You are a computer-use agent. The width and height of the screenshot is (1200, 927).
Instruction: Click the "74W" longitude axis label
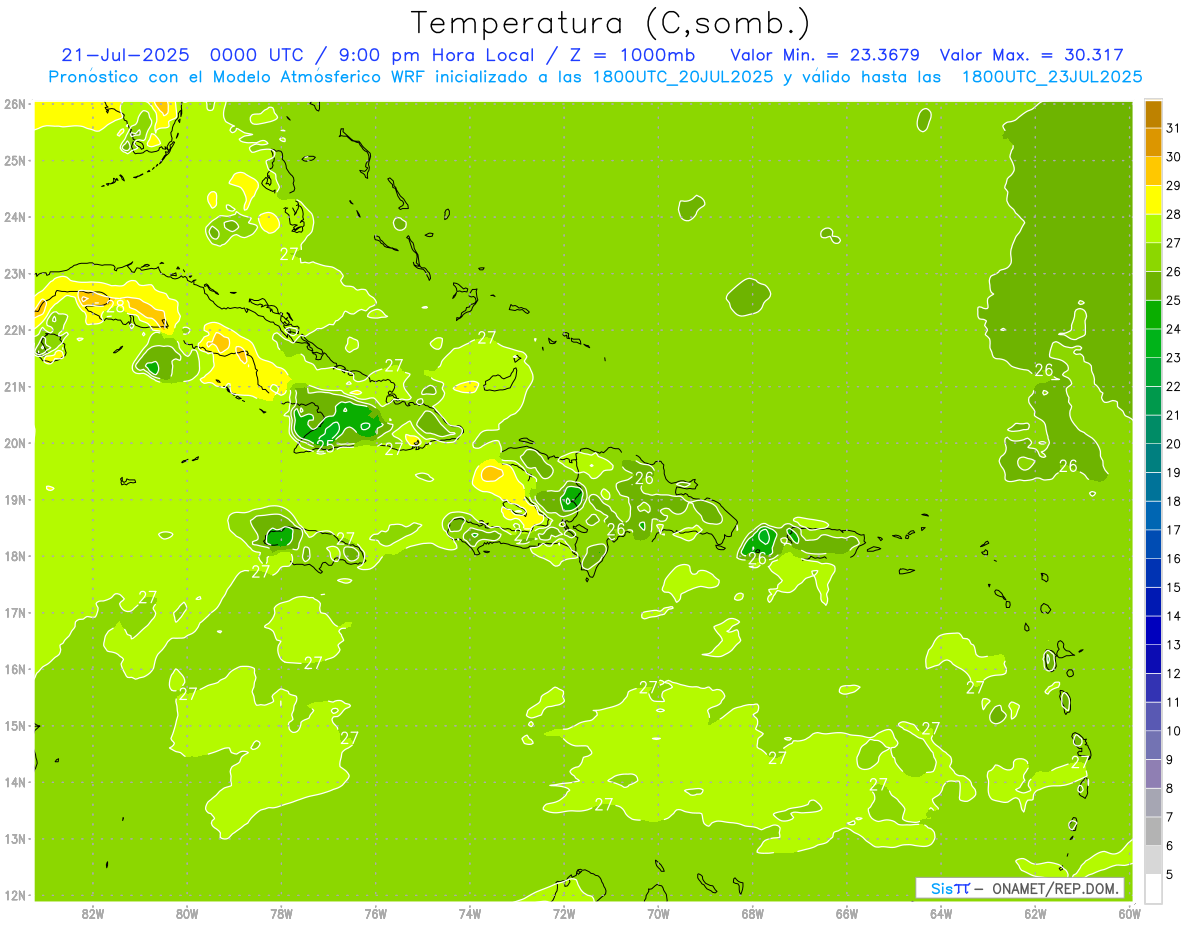click(x=470, y=913)
